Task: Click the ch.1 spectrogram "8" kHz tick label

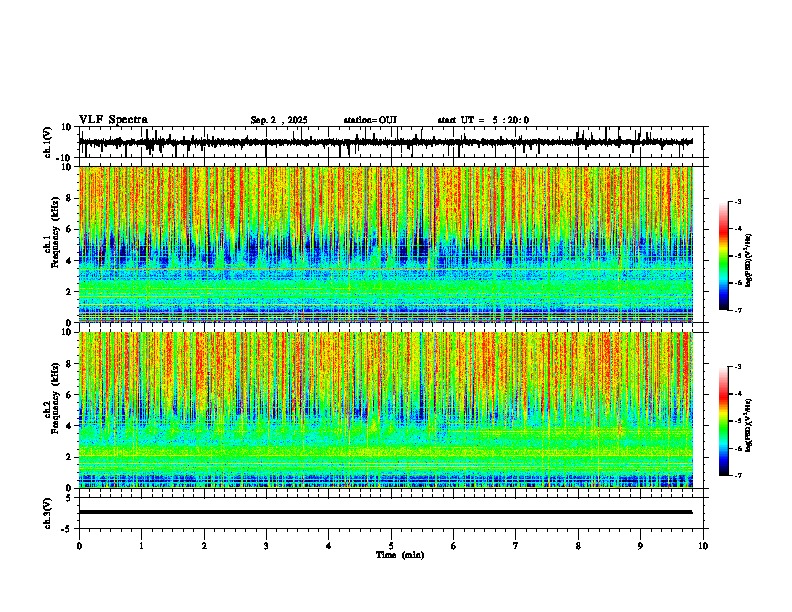Action: [x=70, y=198]
